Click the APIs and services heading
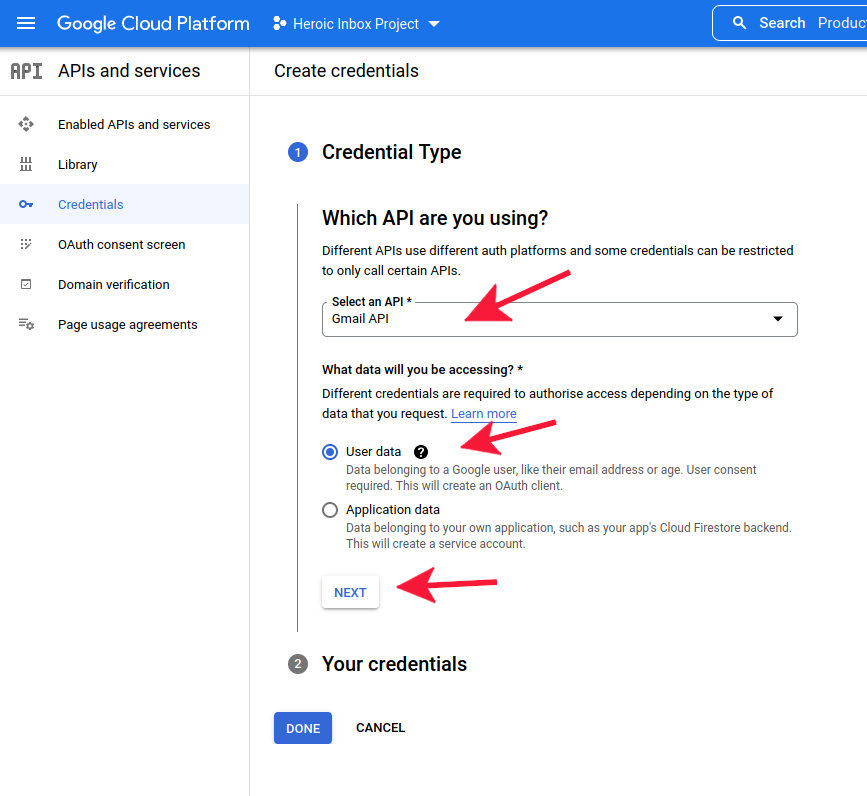This screenshot has height=796, width=867. (x=129, y=71)
